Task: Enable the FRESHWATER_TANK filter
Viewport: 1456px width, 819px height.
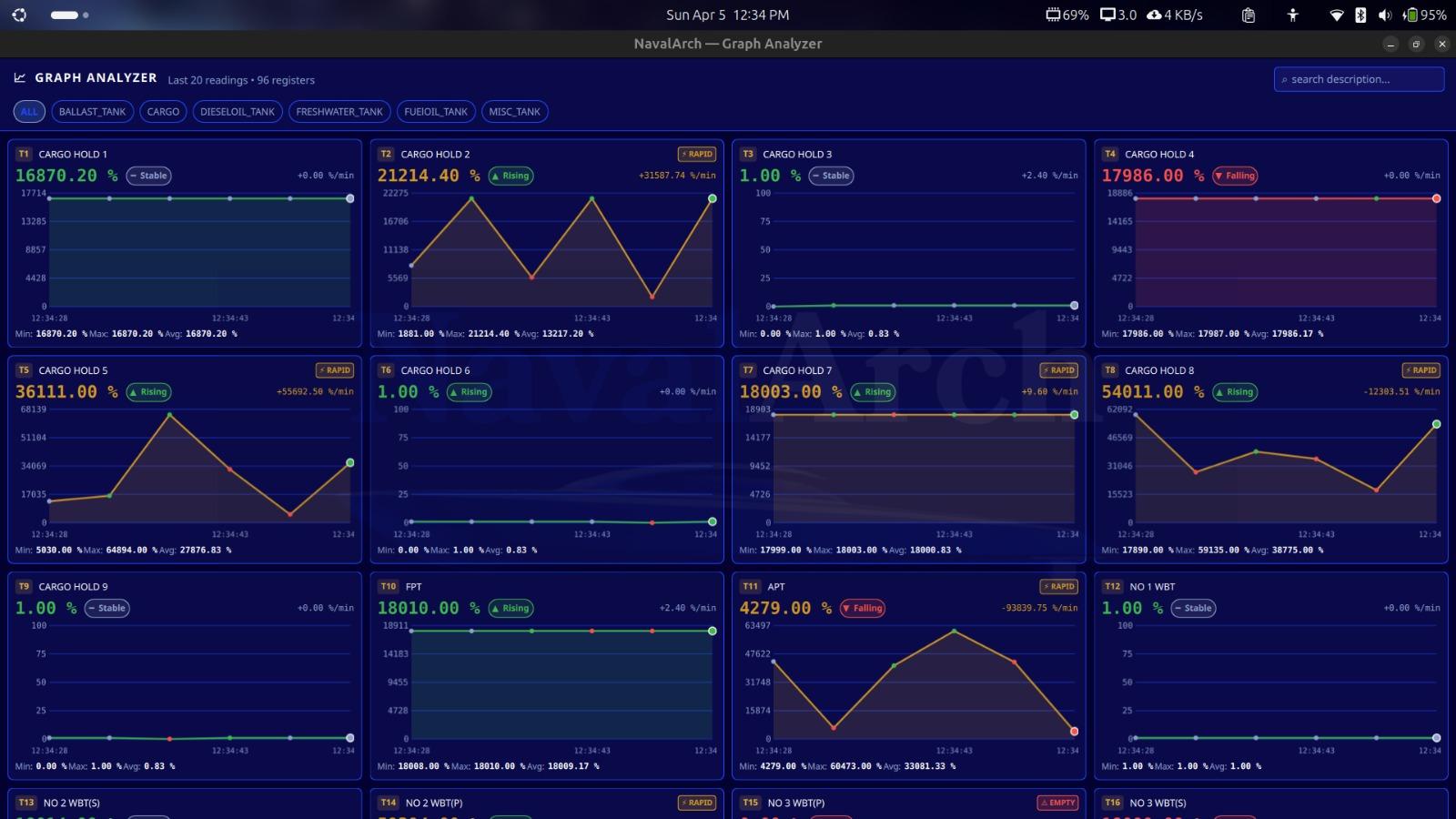Action: point(338,111)
